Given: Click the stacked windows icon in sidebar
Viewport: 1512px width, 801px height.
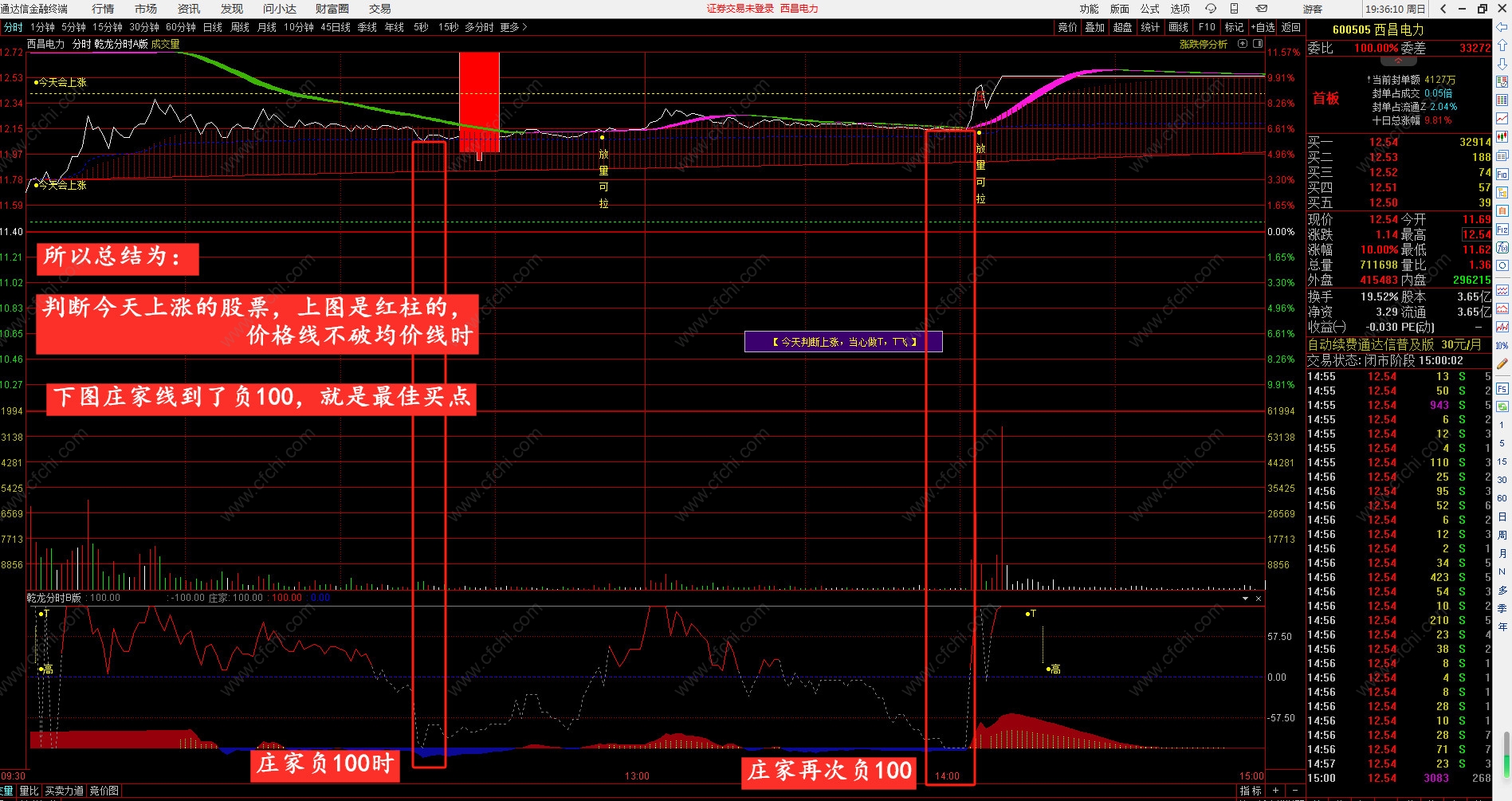Looking at the screenshot, I should pos(1502,155).
